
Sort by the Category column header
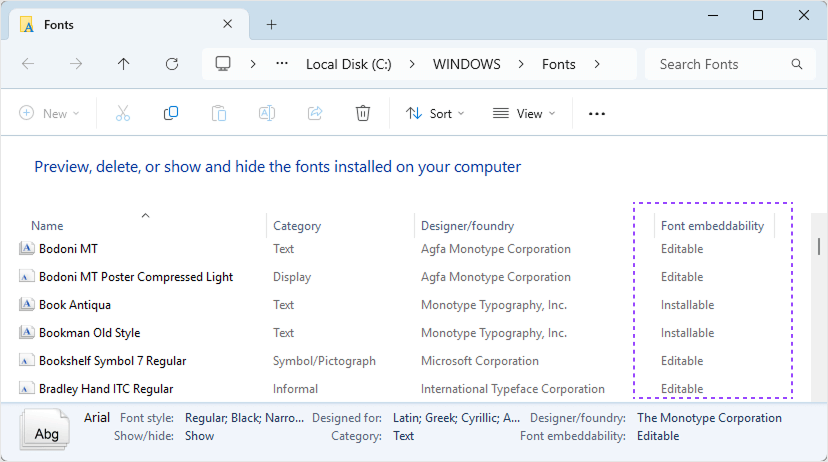[x=297, y=226]
